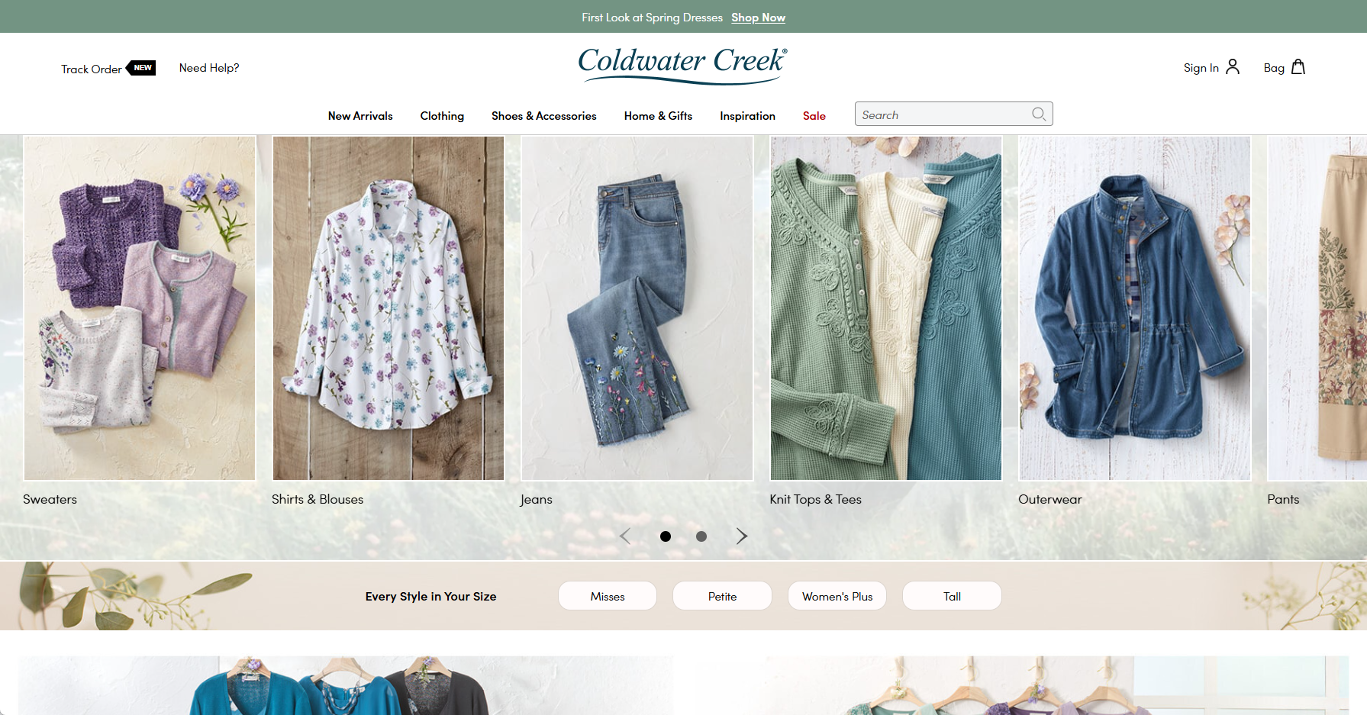Open the New Arrivals menu
This screenshot has height=716, width=1368.
[360, 116]
